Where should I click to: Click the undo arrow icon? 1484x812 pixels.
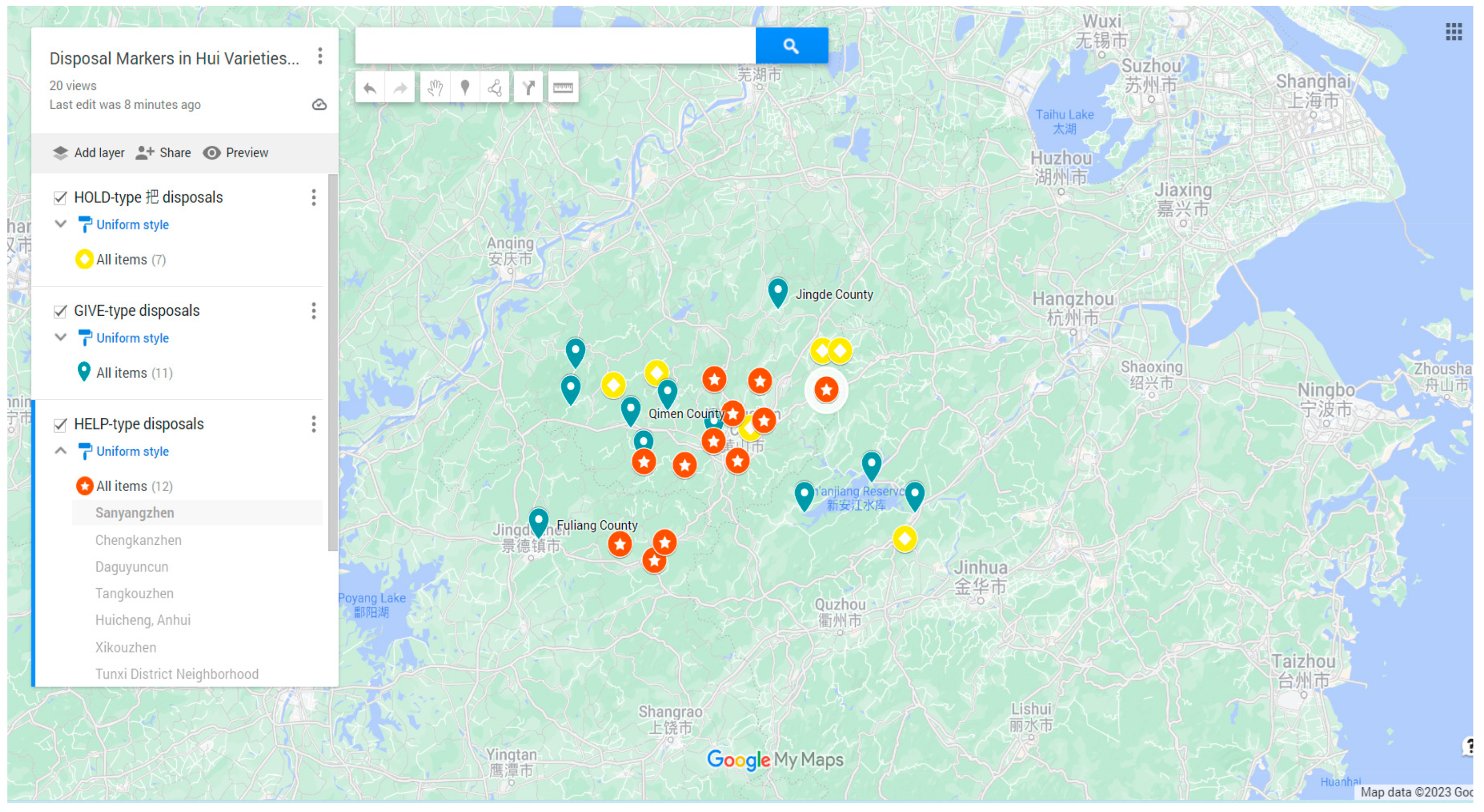(x=370, y=88)
